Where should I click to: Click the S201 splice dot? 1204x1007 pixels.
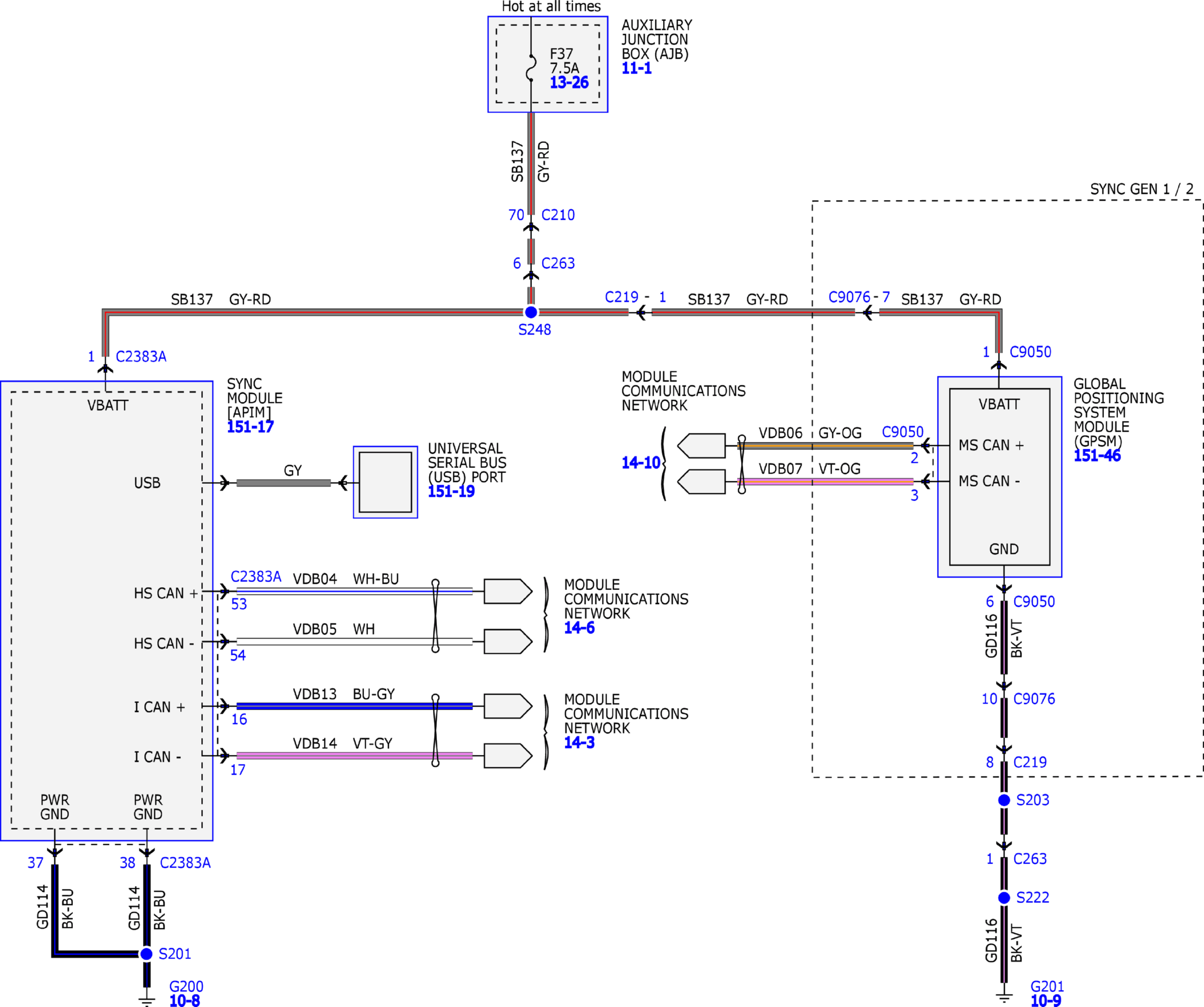(x=147, y=954)
